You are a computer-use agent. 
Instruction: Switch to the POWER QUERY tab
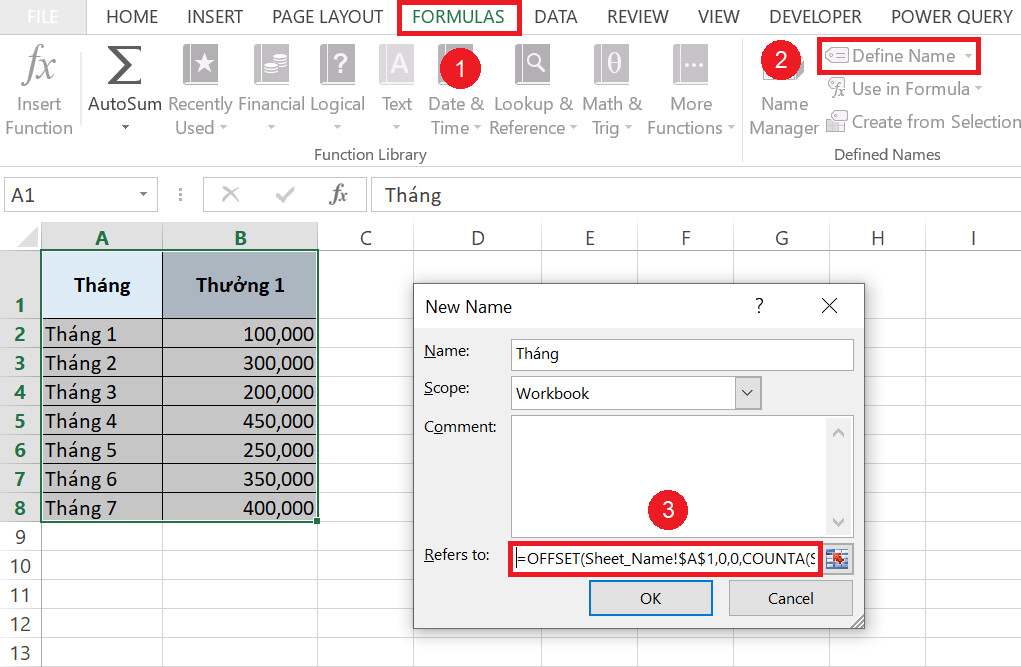coord(951,16)
